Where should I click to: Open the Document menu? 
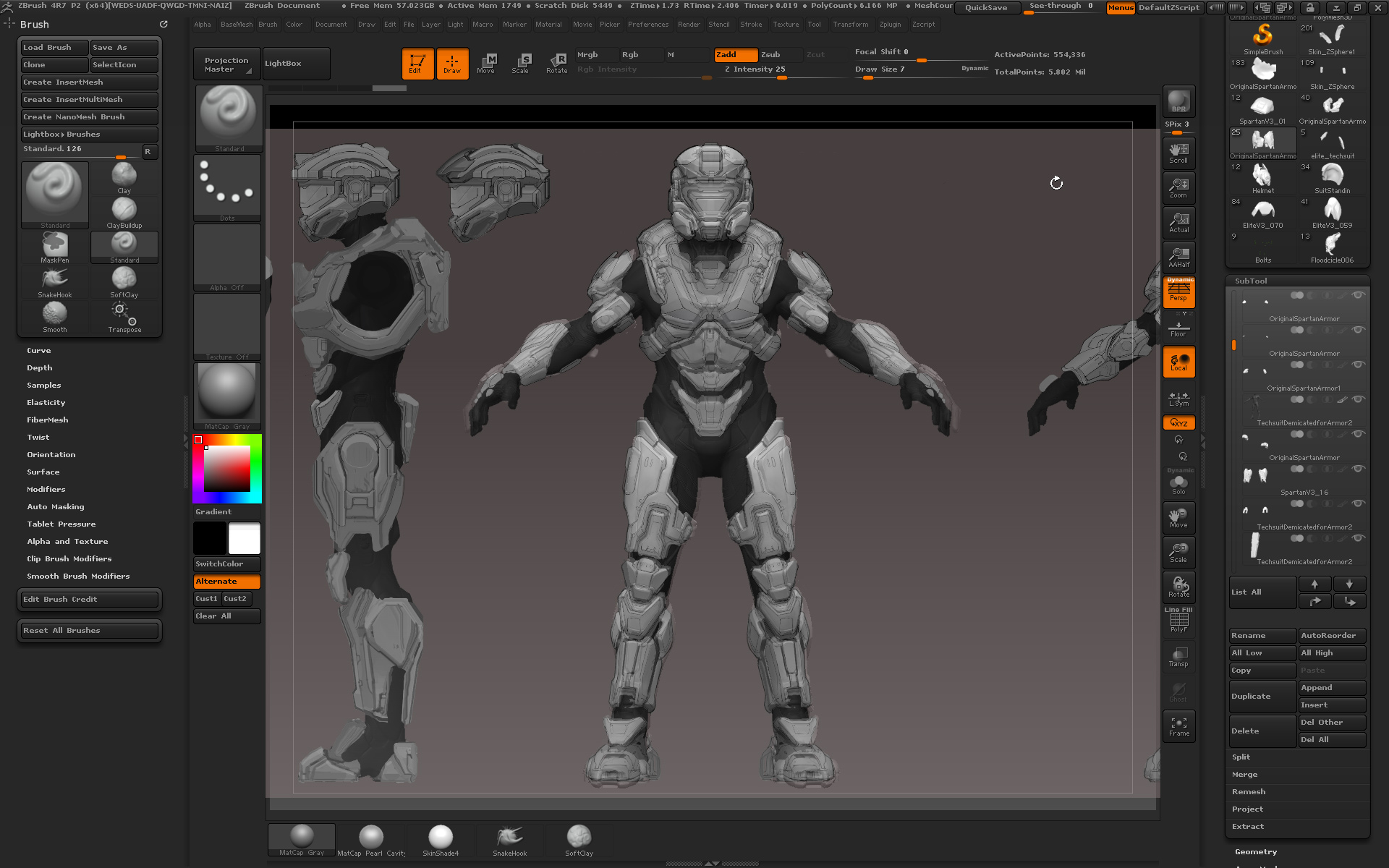[x=331, y=25]
